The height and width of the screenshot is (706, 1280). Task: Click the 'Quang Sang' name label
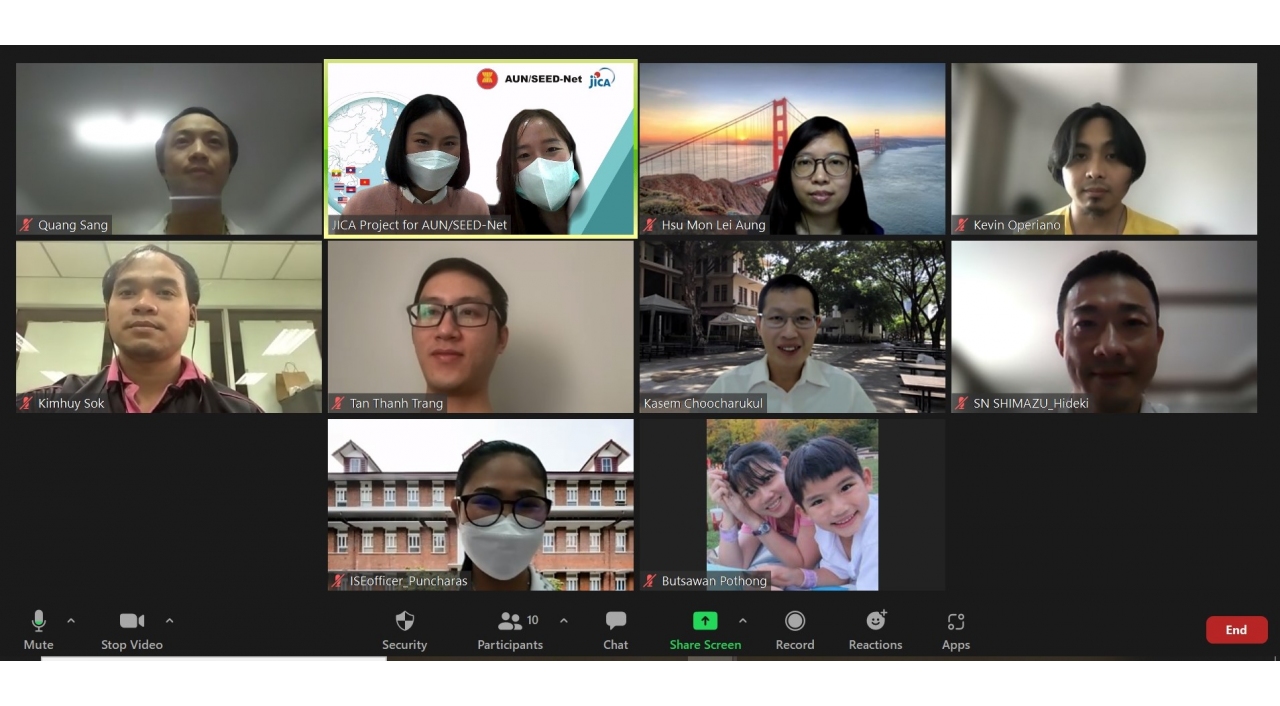coord(73,225)
